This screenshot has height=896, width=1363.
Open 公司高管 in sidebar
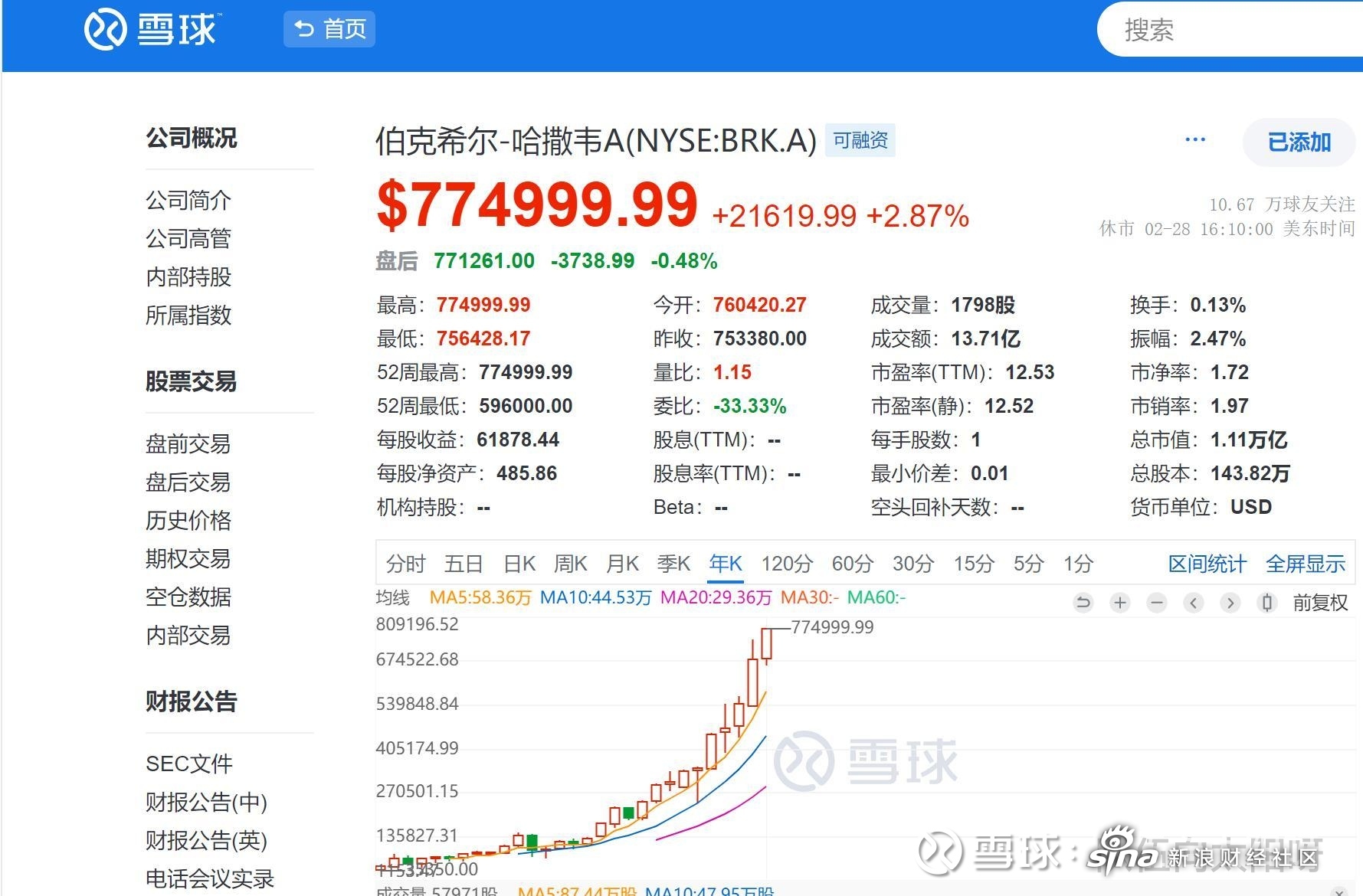[188, 238]
